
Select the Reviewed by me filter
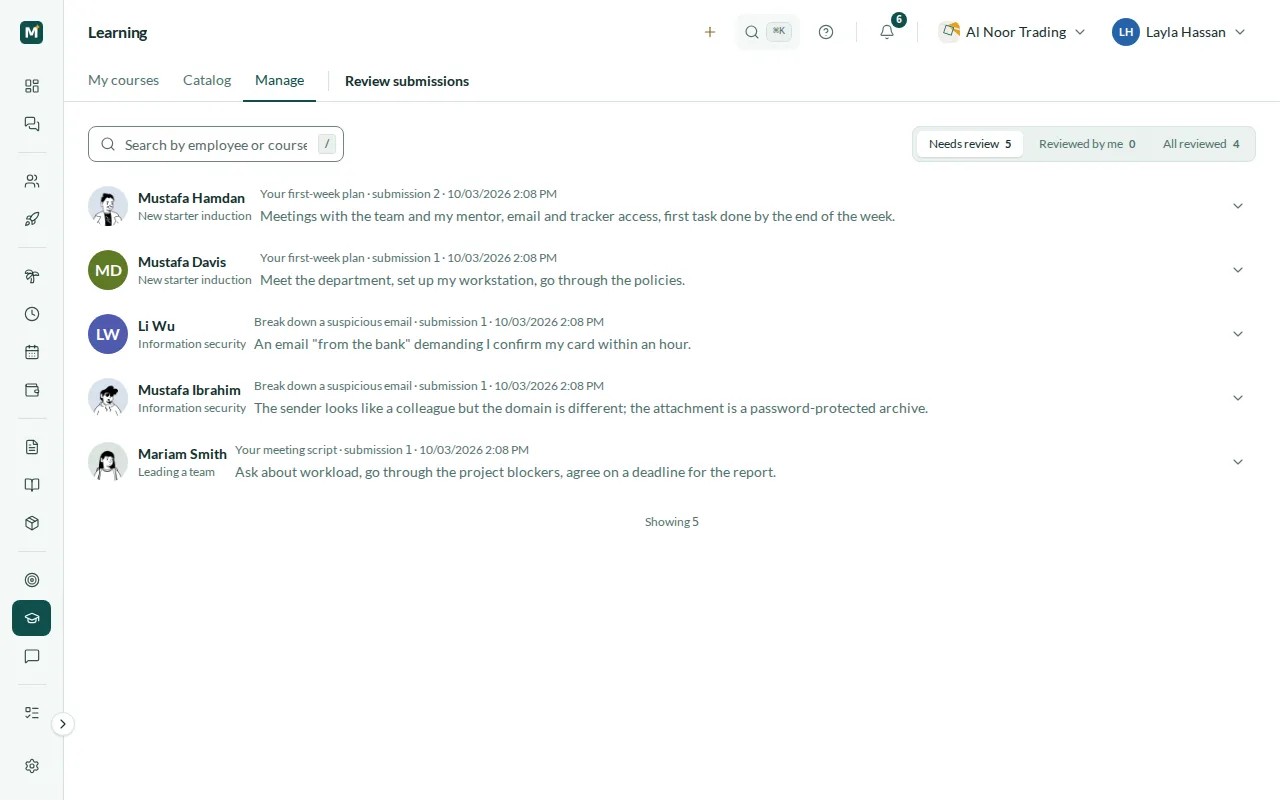1087,144
